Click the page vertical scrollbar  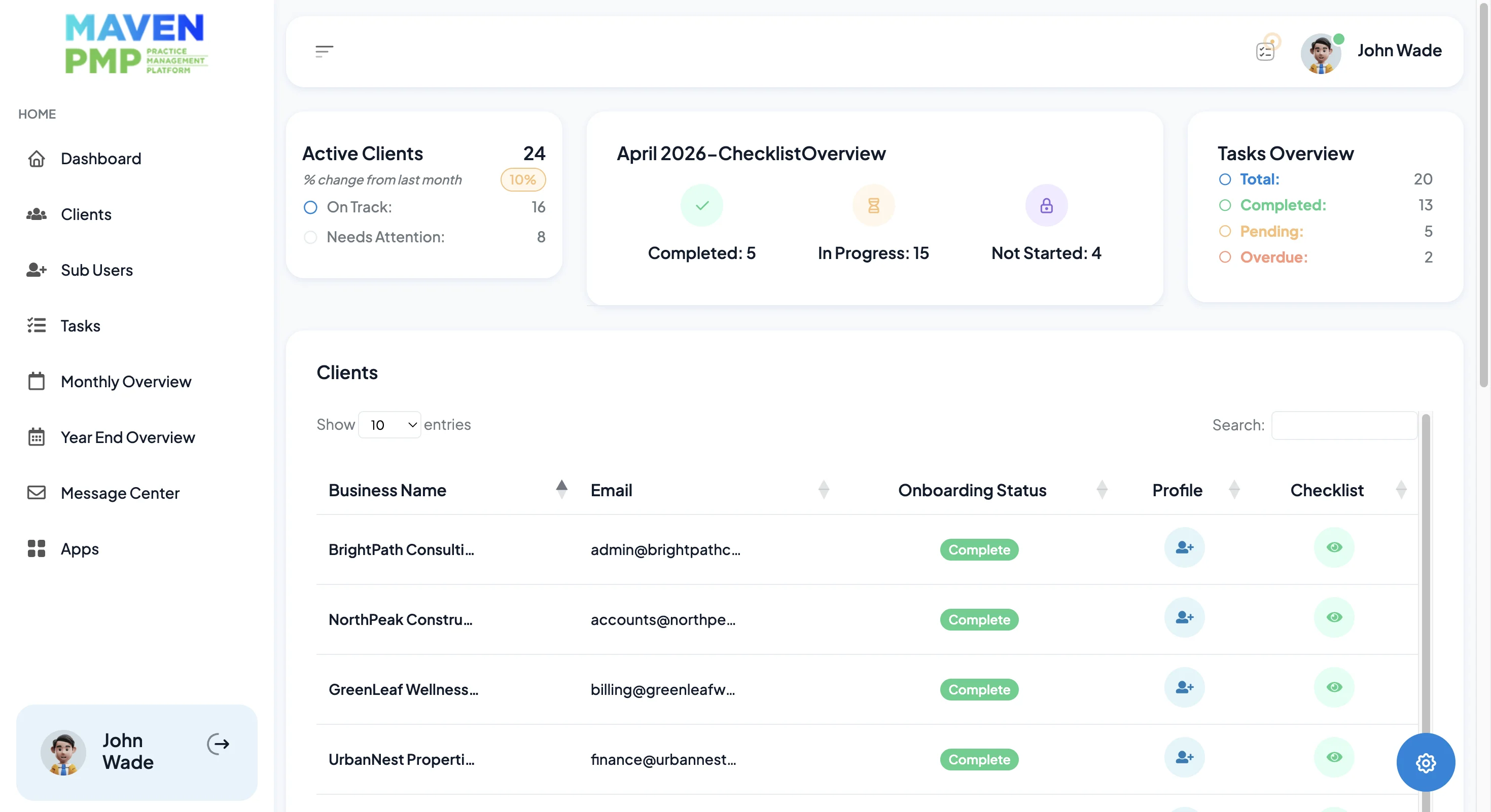[x=1483, y=197]
